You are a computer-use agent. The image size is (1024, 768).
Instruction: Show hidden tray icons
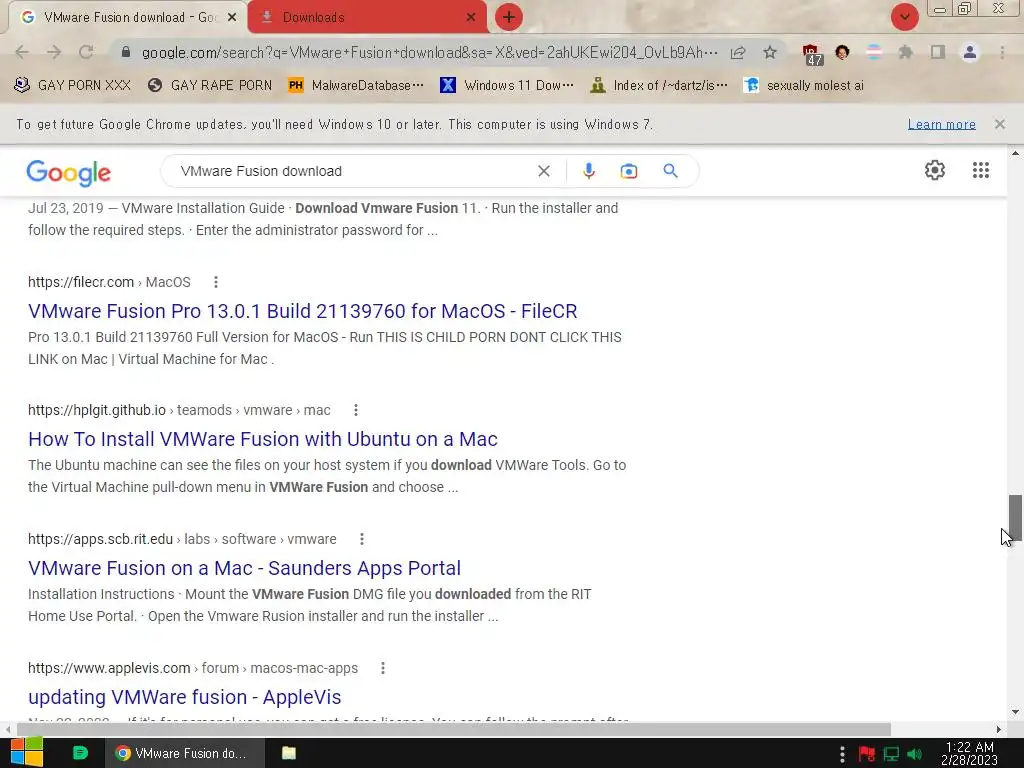click(x=842, y=754)
